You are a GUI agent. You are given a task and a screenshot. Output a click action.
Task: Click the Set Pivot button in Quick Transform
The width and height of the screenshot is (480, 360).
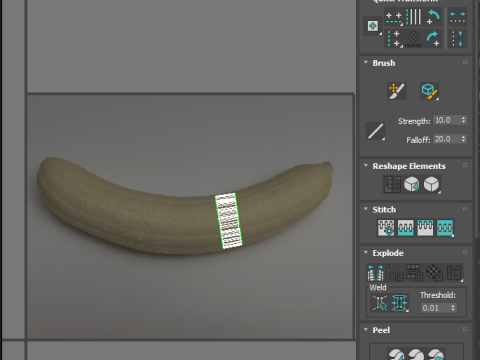tap(373, 26)
